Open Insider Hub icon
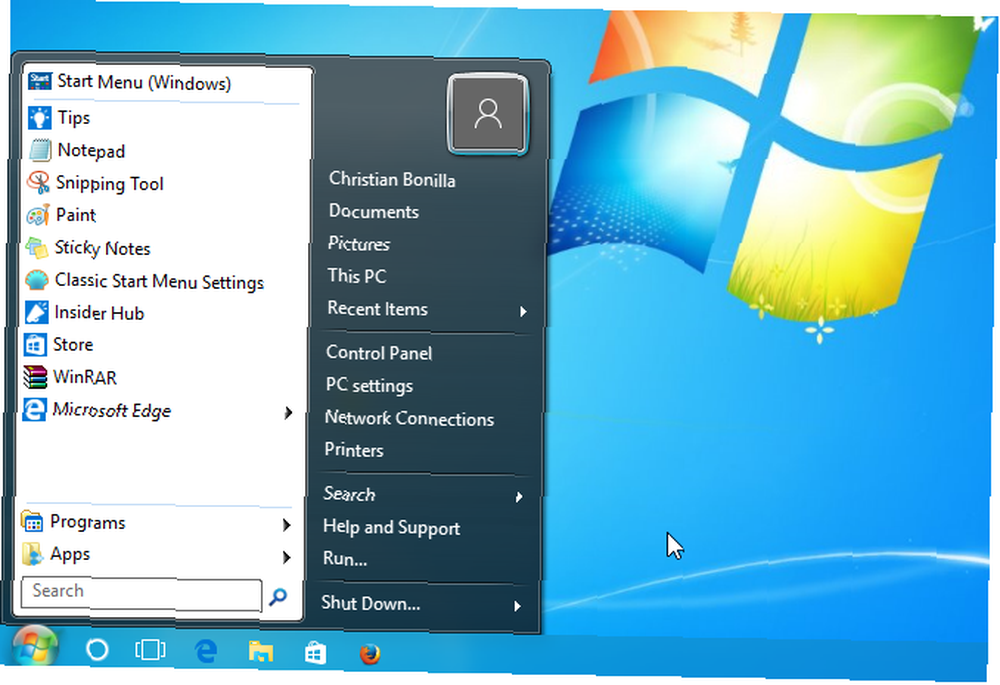The image size is (1000, 685). point(36,313)
